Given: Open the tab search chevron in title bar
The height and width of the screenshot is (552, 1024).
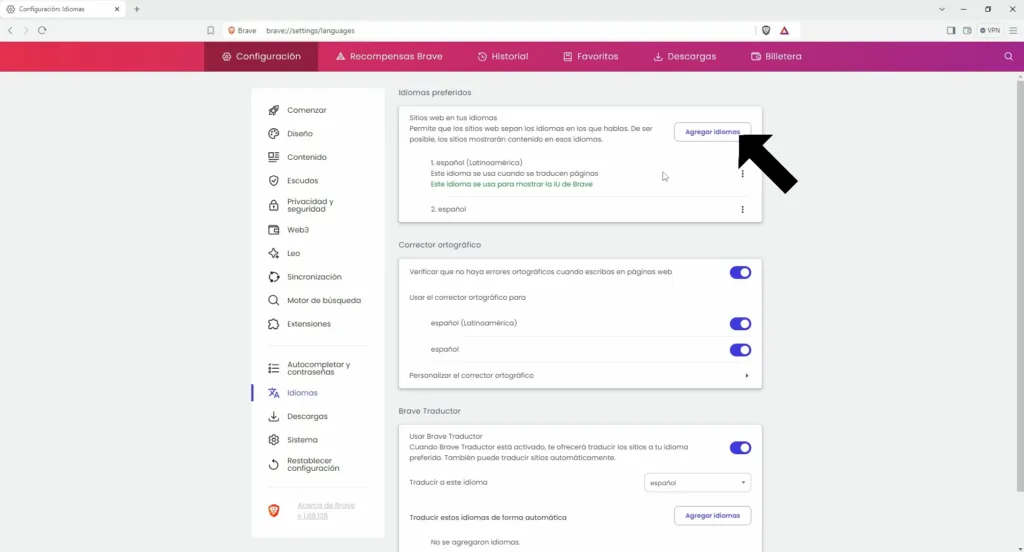Looking at the screenshot, I should [x=942, y=9].
